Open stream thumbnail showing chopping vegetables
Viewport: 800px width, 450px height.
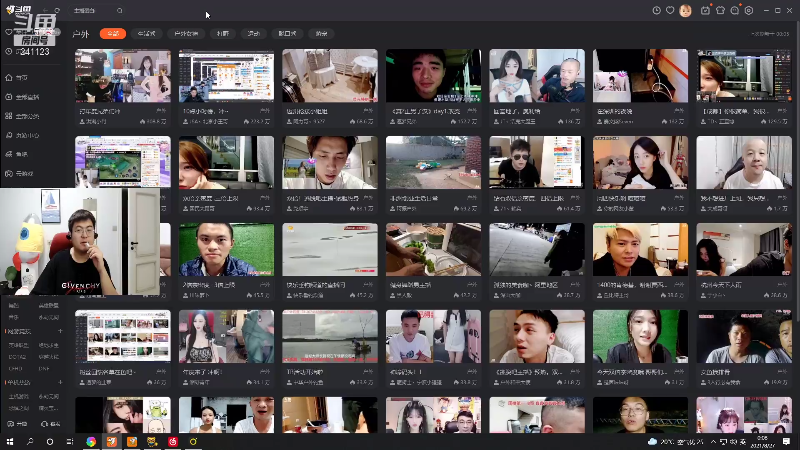pyautogui.click(x=433, y=249)
